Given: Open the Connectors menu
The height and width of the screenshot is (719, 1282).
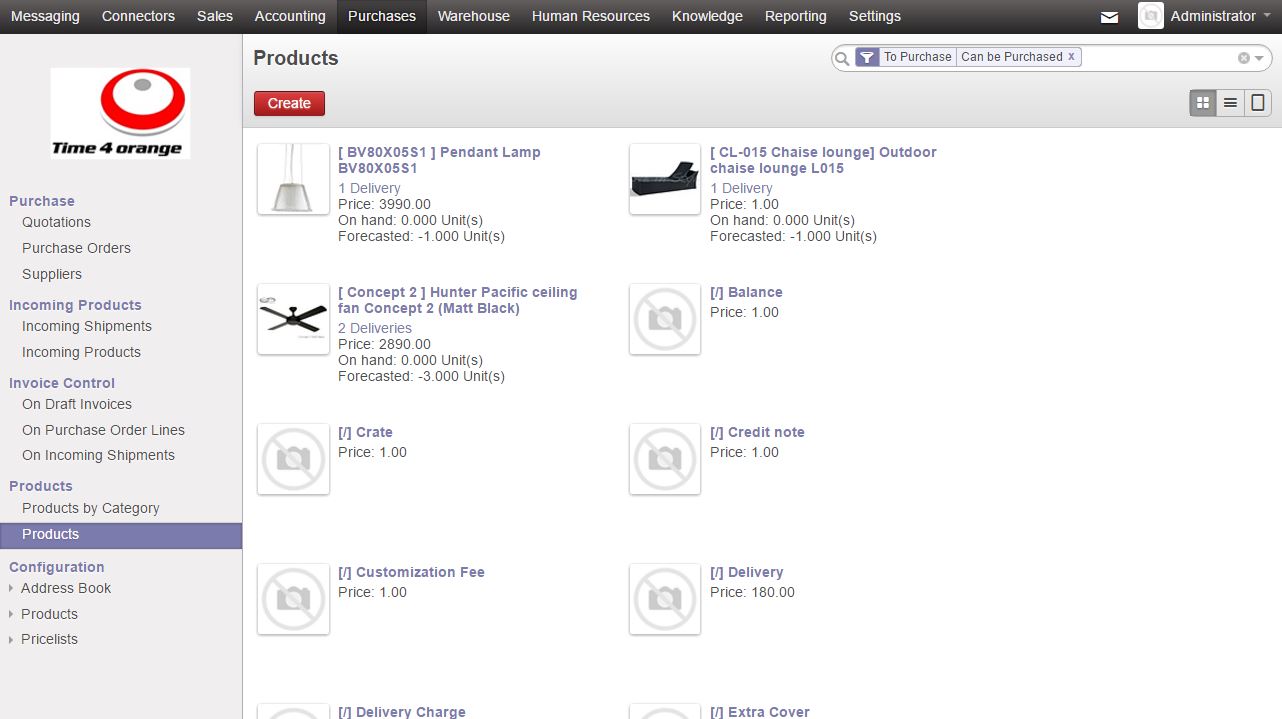Looking at the screenshot, I should (x=138, y=16).
